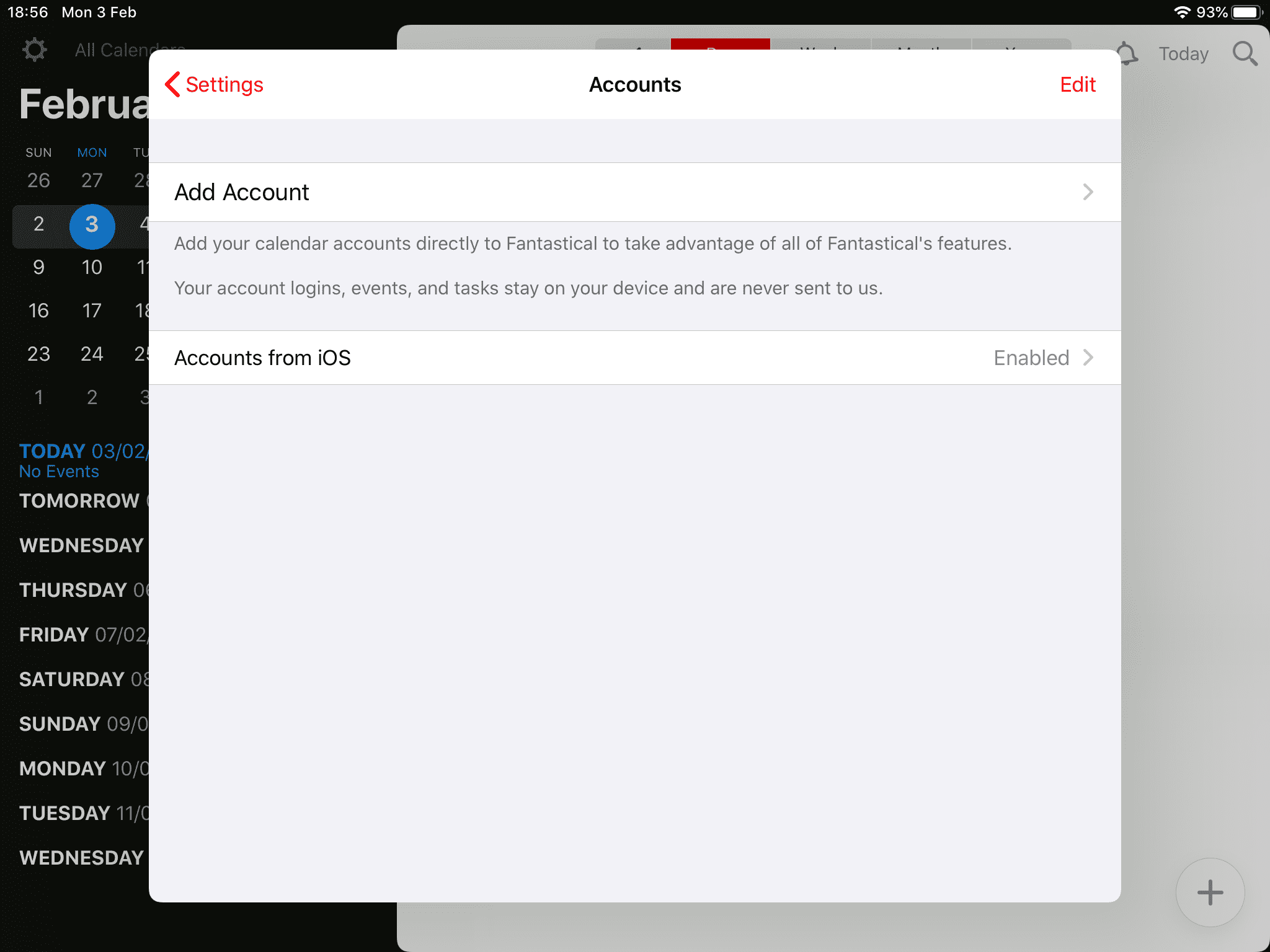Select January 27 in the mini calendar
This screenshot has width=1270, height=952.
(x=92, y=180)
